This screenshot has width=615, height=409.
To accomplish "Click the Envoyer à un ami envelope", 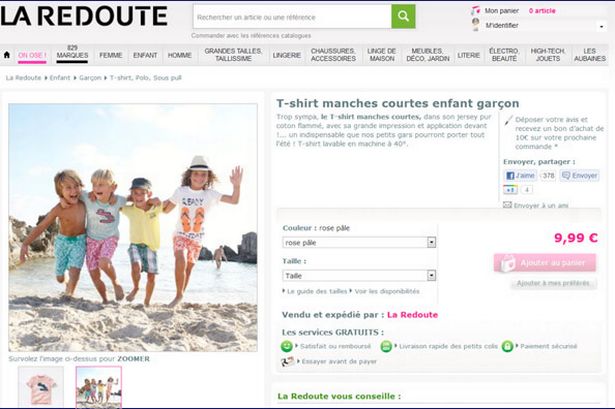I will click(507, 205).
